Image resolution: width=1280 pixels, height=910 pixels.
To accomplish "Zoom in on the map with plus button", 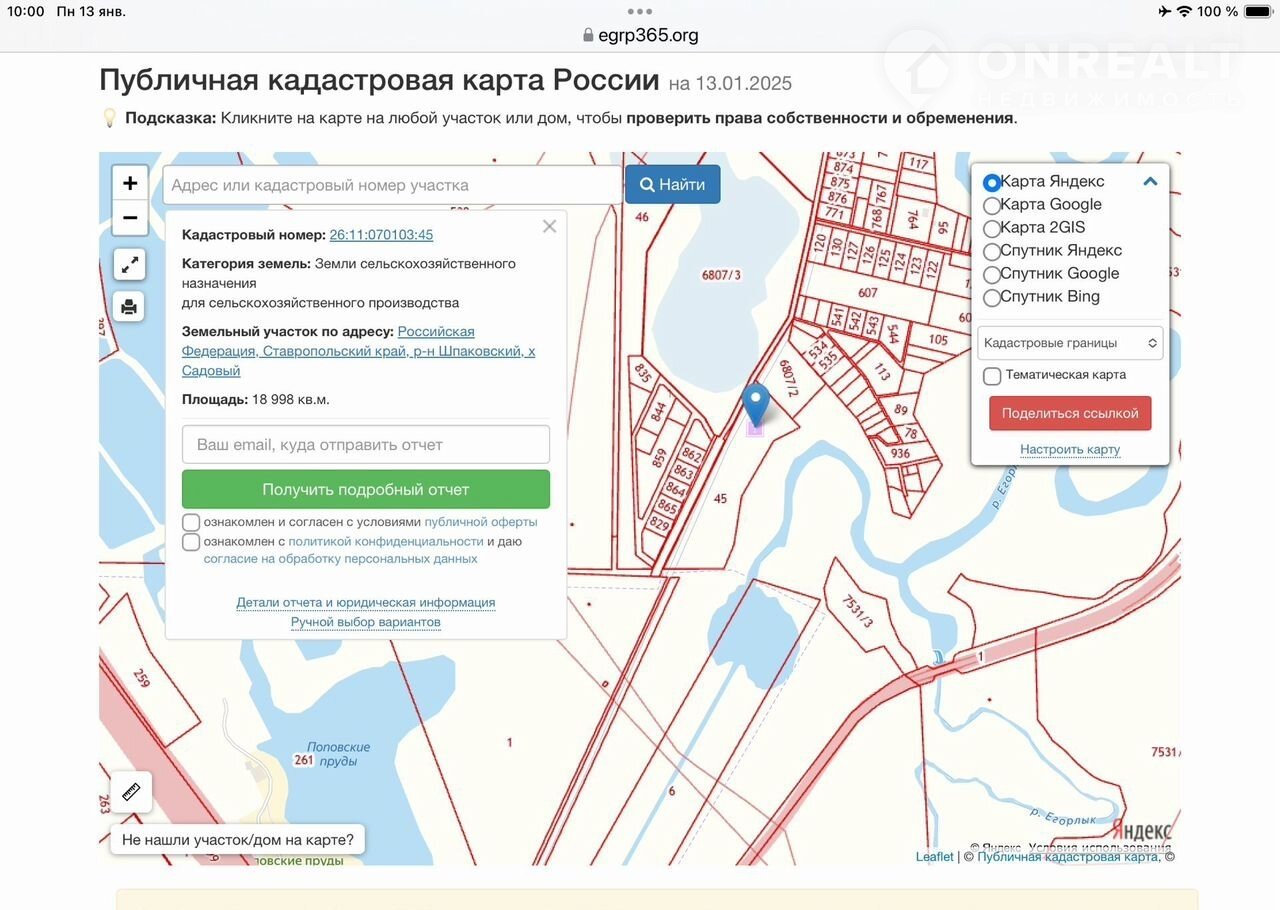I will pyautogui.click(x=130, y=183).
